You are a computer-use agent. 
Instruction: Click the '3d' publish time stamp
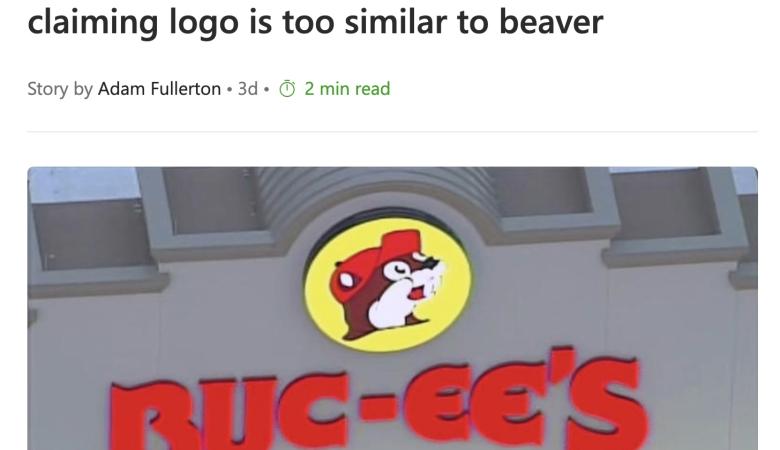pos(248,89)
